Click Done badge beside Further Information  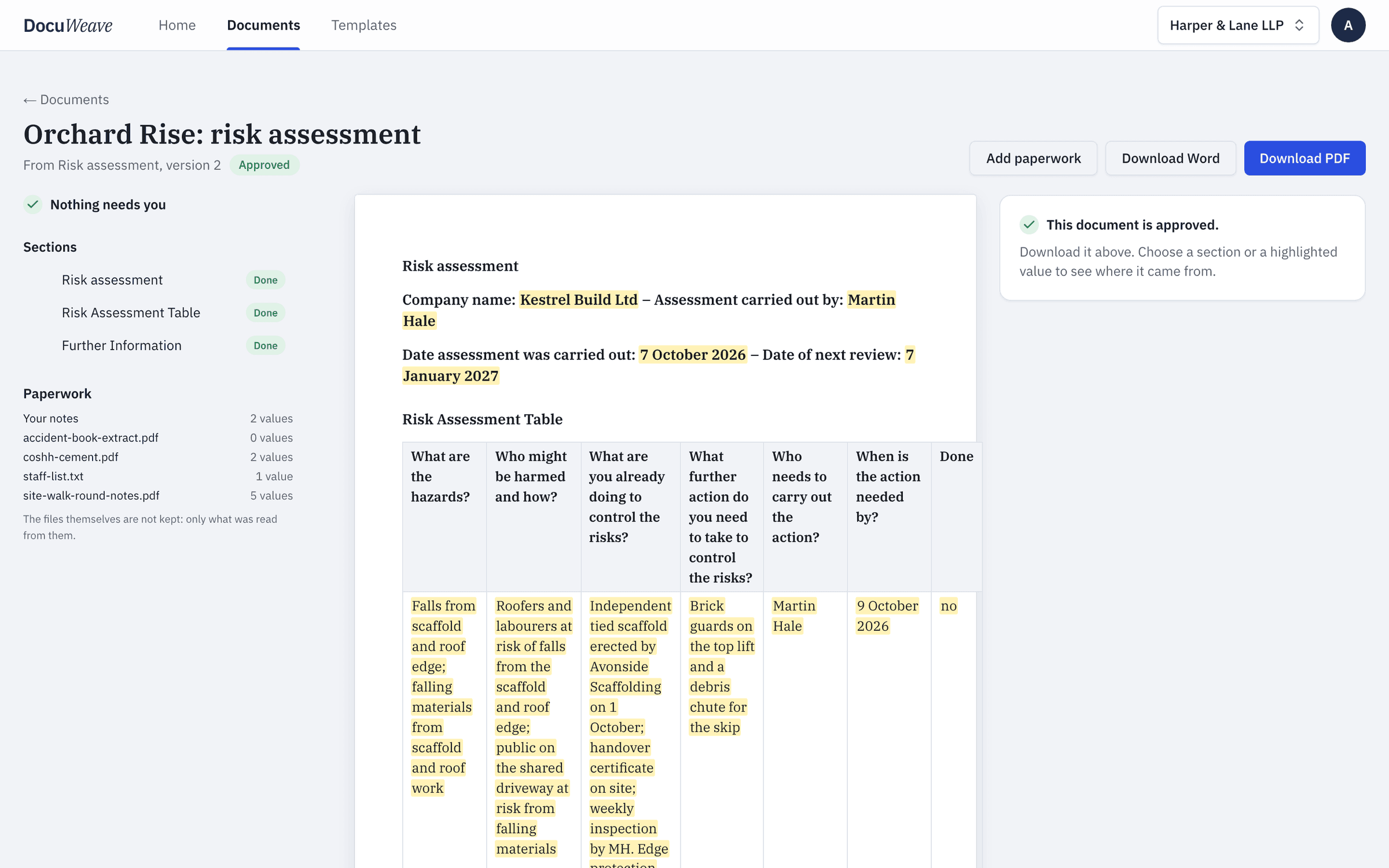(x=266, y=345)
